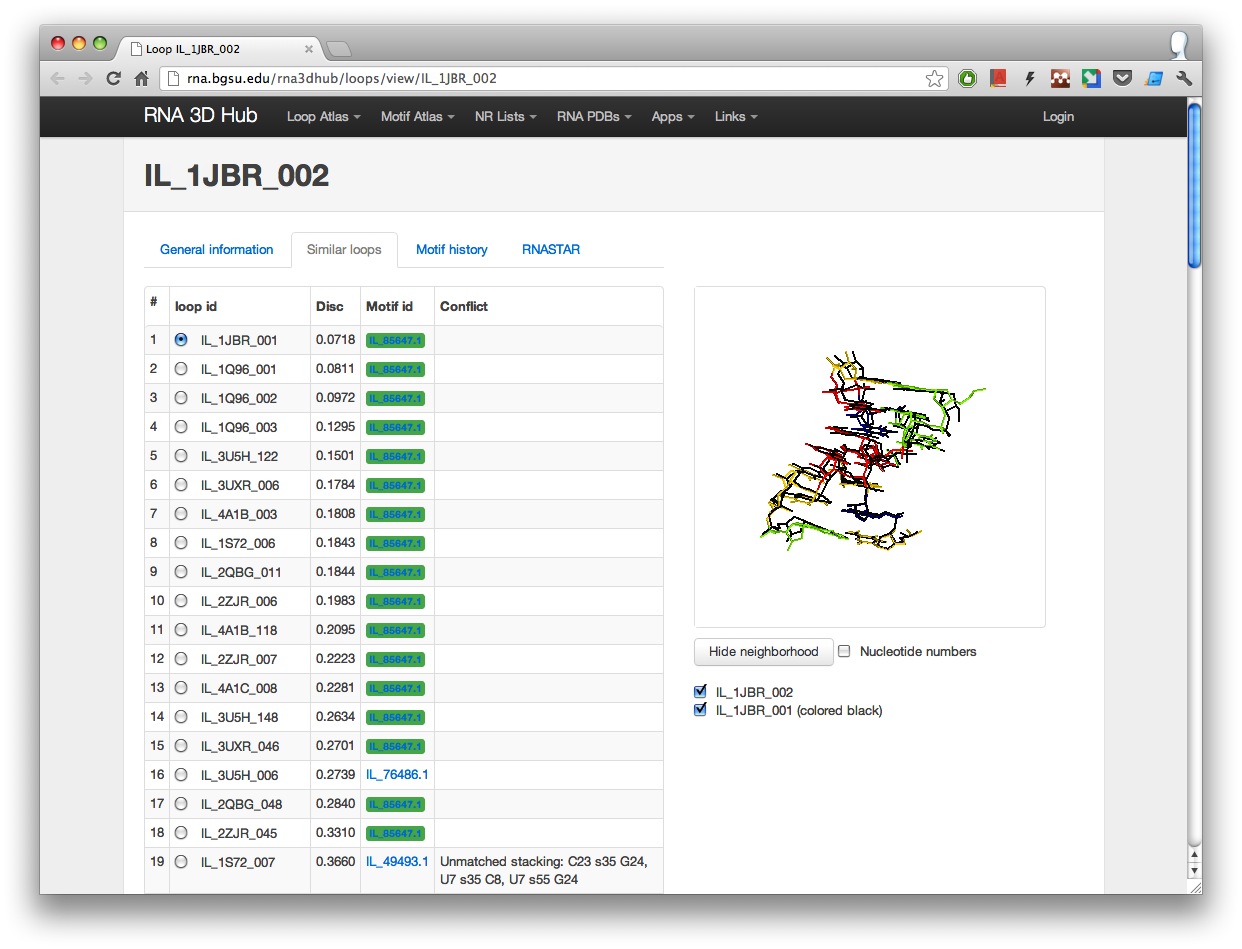Screen dimensions: 1242x949
Task: Switch to the General information tab
Action: 216,250
